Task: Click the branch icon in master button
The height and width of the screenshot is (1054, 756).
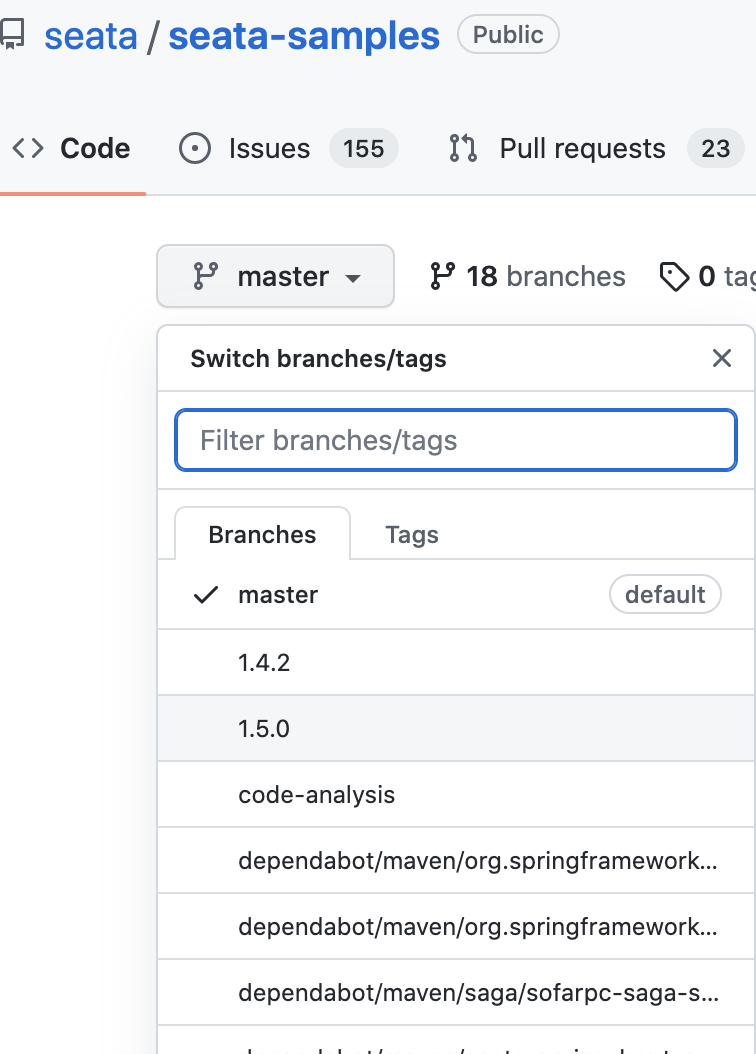Action: [205, 276]
